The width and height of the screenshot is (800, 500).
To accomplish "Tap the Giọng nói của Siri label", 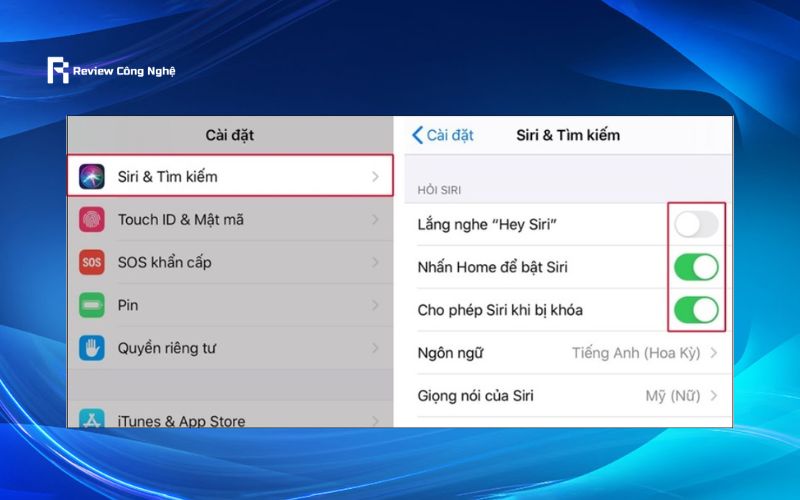I will (x=476, y=396).
